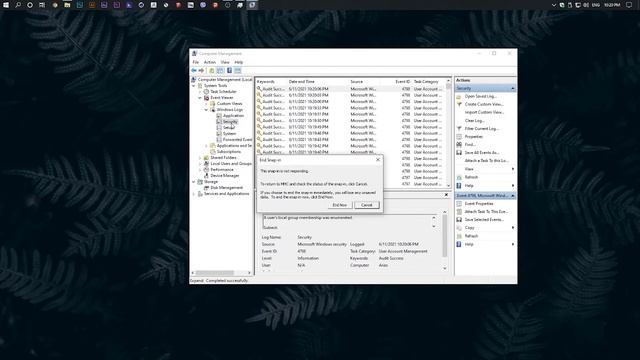The width and height of the screenshot is (640, 360).
Task: Click the Back arrow in the toolbar
Action: coord(194,71)
